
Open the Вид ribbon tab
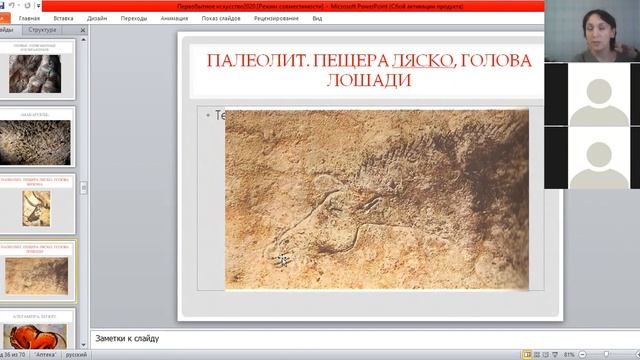[317, 18]
